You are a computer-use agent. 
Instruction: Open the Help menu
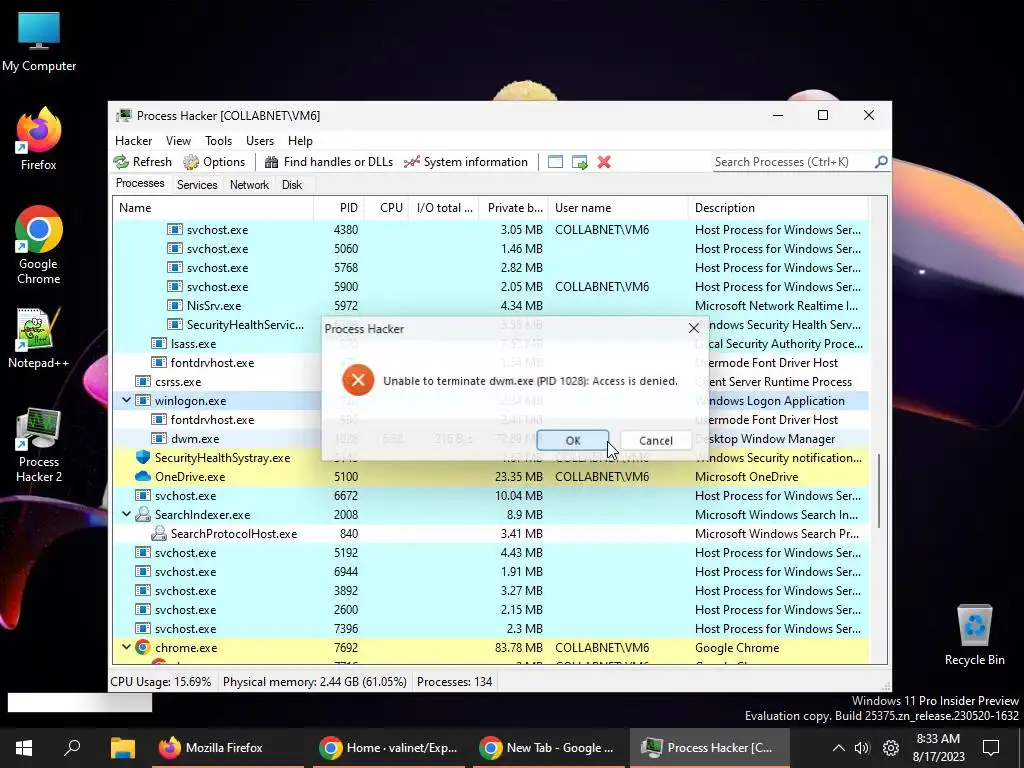point(300,141)
